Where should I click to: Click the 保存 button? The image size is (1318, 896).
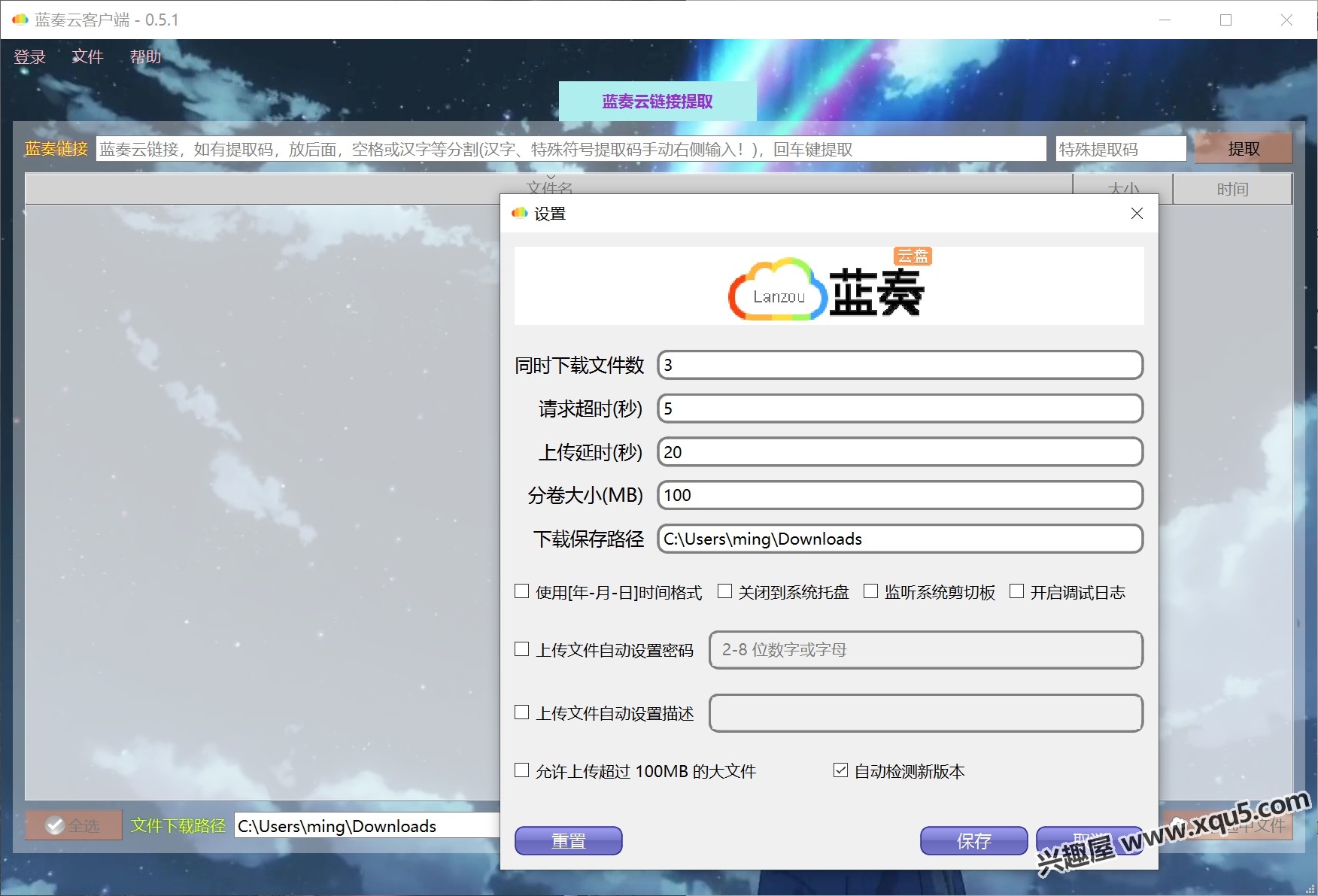[x=974, y=840]
